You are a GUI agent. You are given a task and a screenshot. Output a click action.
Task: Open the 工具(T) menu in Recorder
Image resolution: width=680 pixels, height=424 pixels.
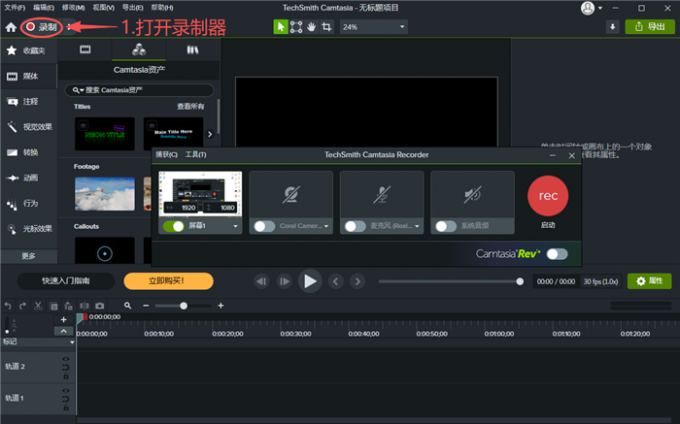196,155
